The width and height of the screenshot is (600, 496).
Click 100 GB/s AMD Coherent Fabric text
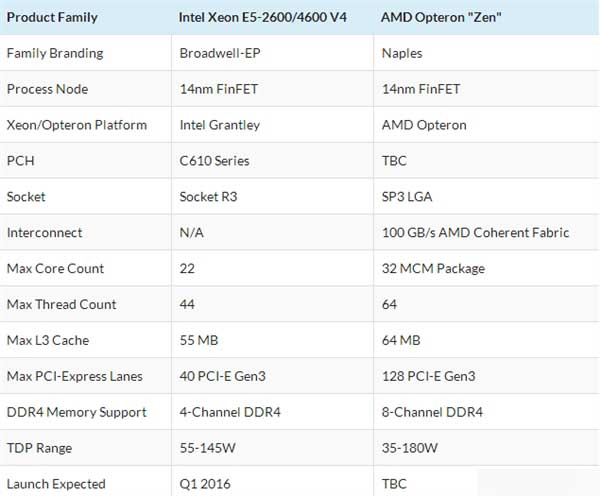coord(475,233)
